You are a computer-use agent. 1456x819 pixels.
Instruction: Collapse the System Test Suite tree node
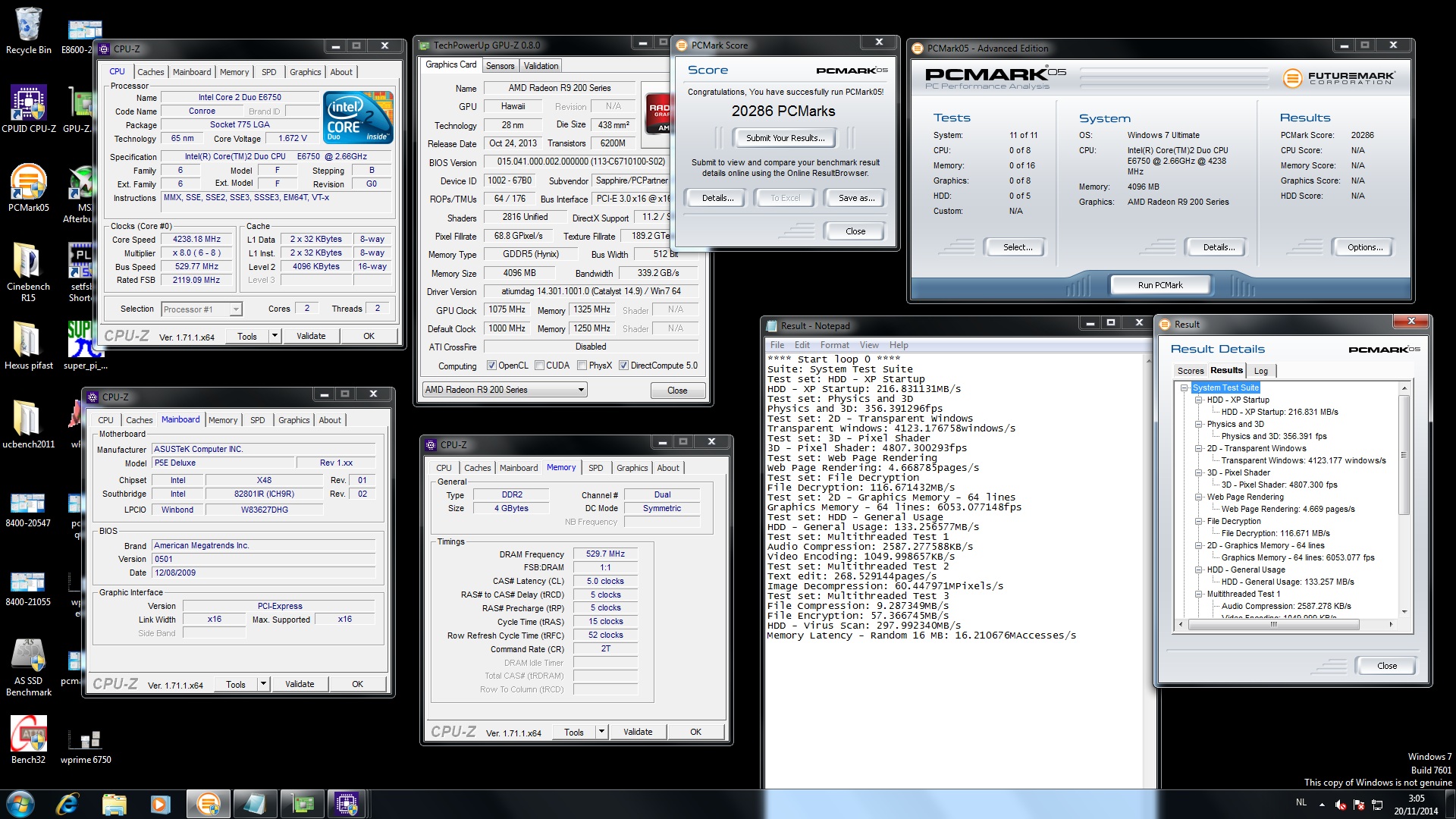click(x=1184, y=388)
